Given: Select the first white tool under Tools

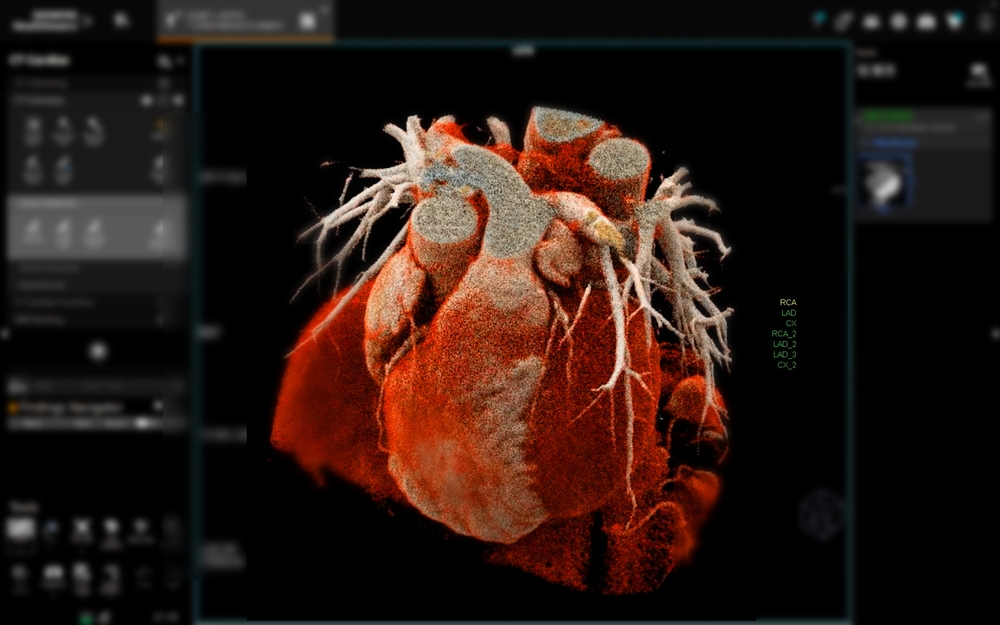Looking at the screenshot, I should pyautogui.click(x=20, y=529).
